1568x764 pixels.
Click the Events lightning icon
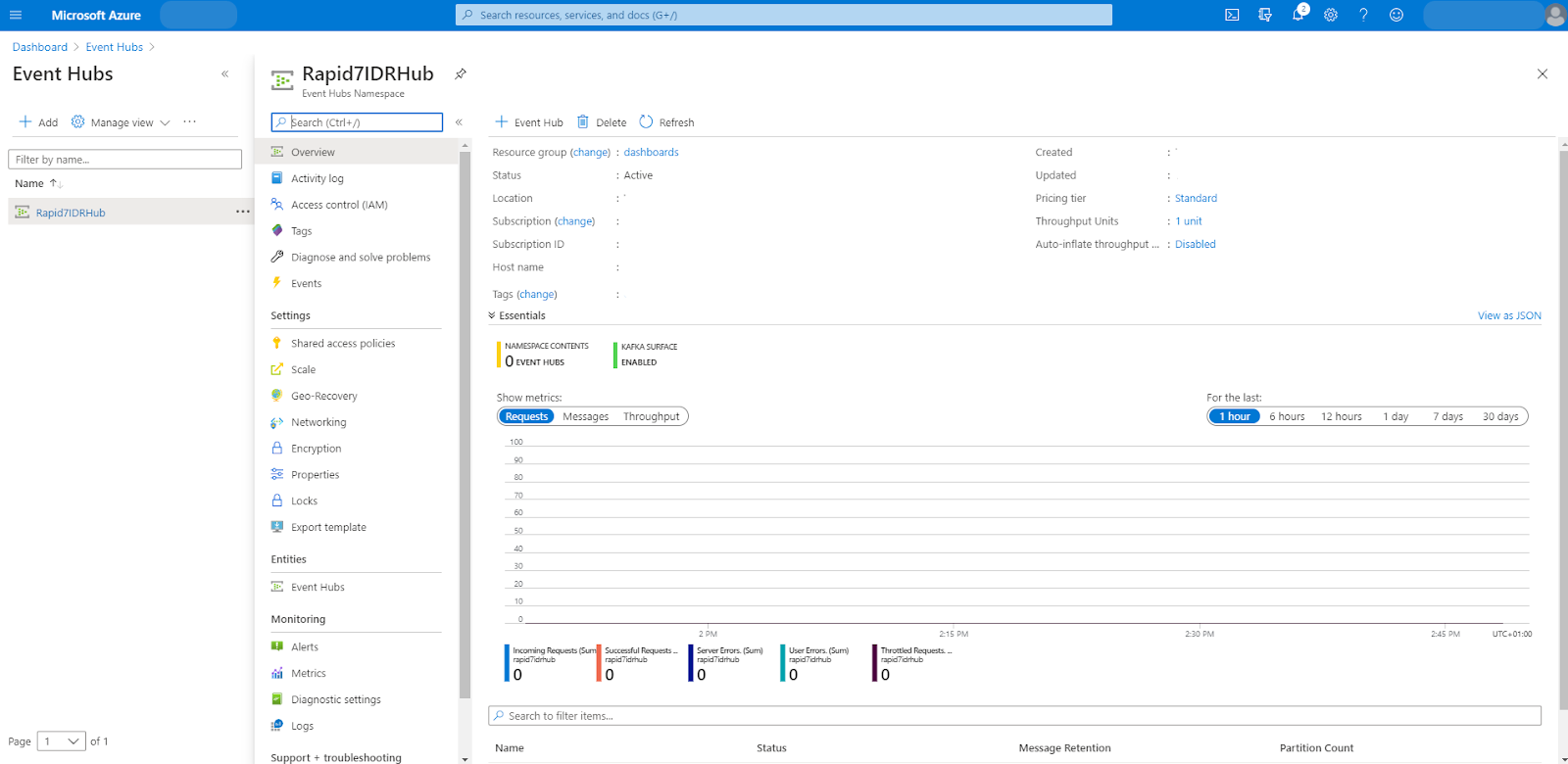[277, 282]
